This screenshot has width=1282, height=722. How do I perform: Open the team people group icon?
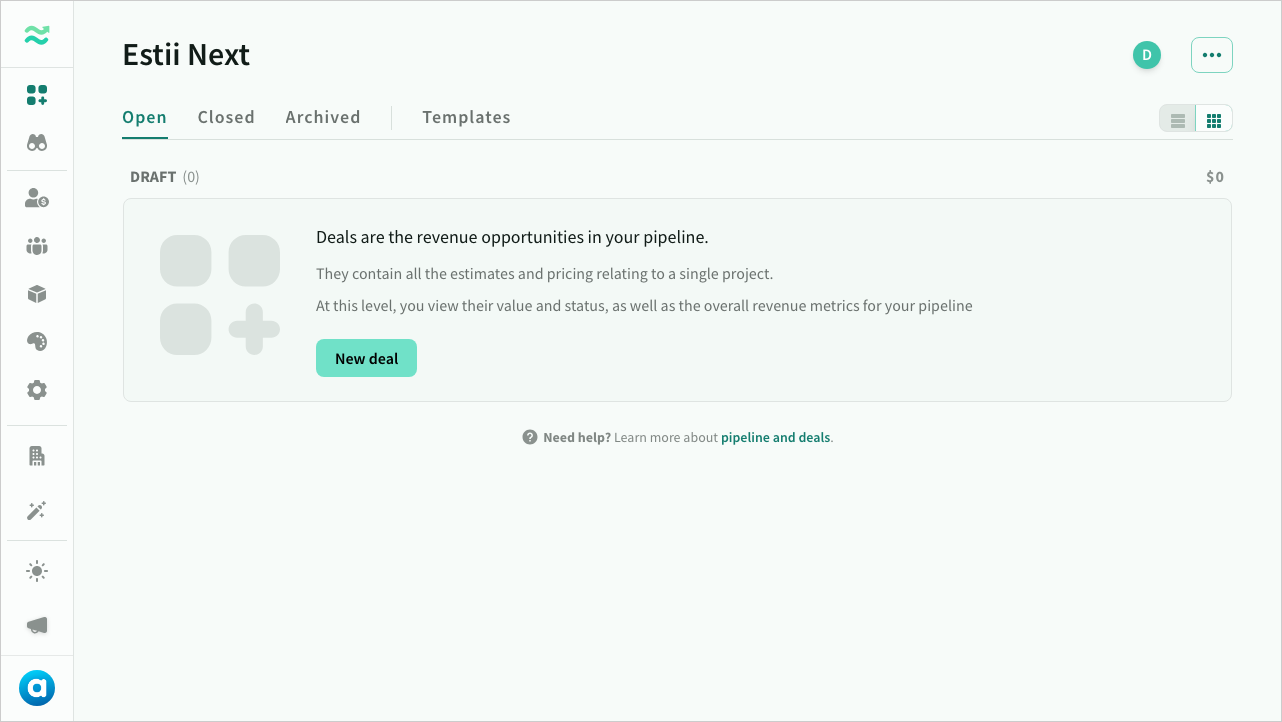pos(37,246)
